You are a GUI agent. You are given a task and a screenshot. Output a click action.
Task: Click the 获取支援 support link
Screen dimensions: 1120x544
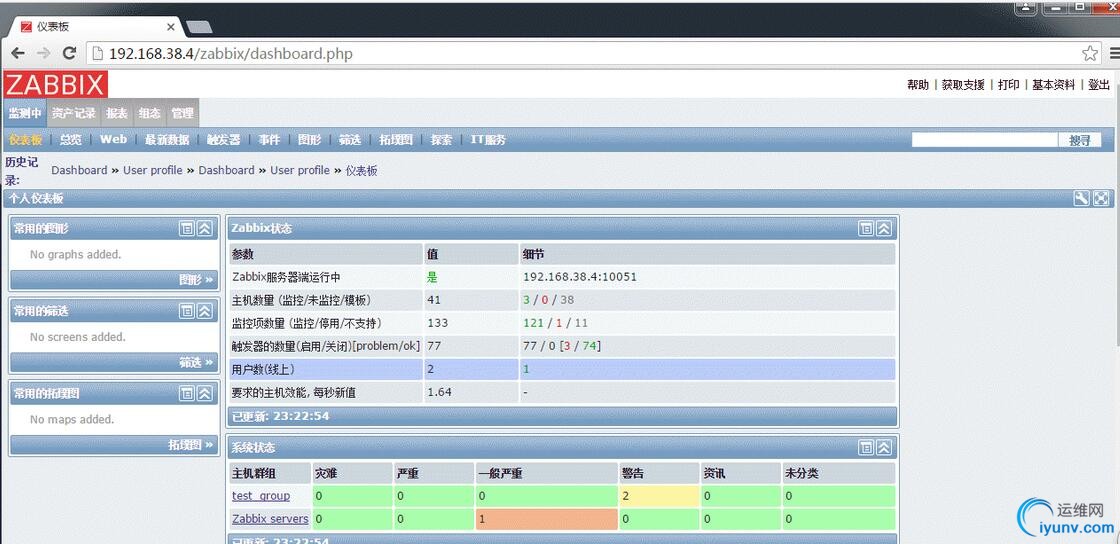click(963, 84)
